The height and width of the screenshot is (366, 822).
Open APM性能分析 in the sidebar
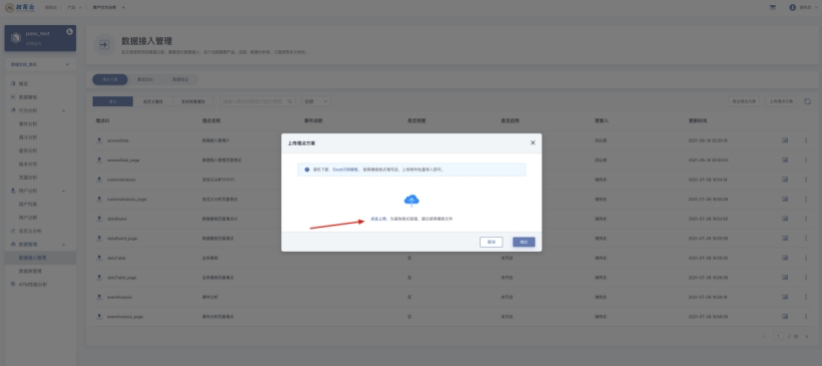pos(33,284)
